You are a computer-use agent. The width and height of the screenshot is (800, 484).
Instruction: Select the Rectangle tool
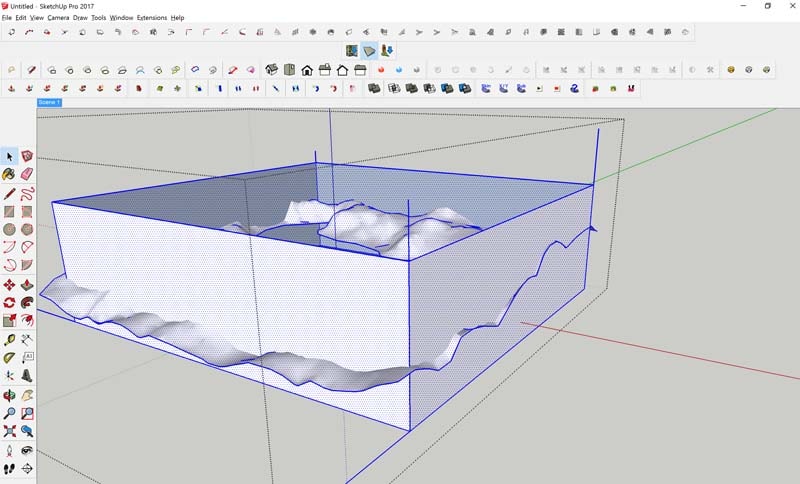(9, 211)
